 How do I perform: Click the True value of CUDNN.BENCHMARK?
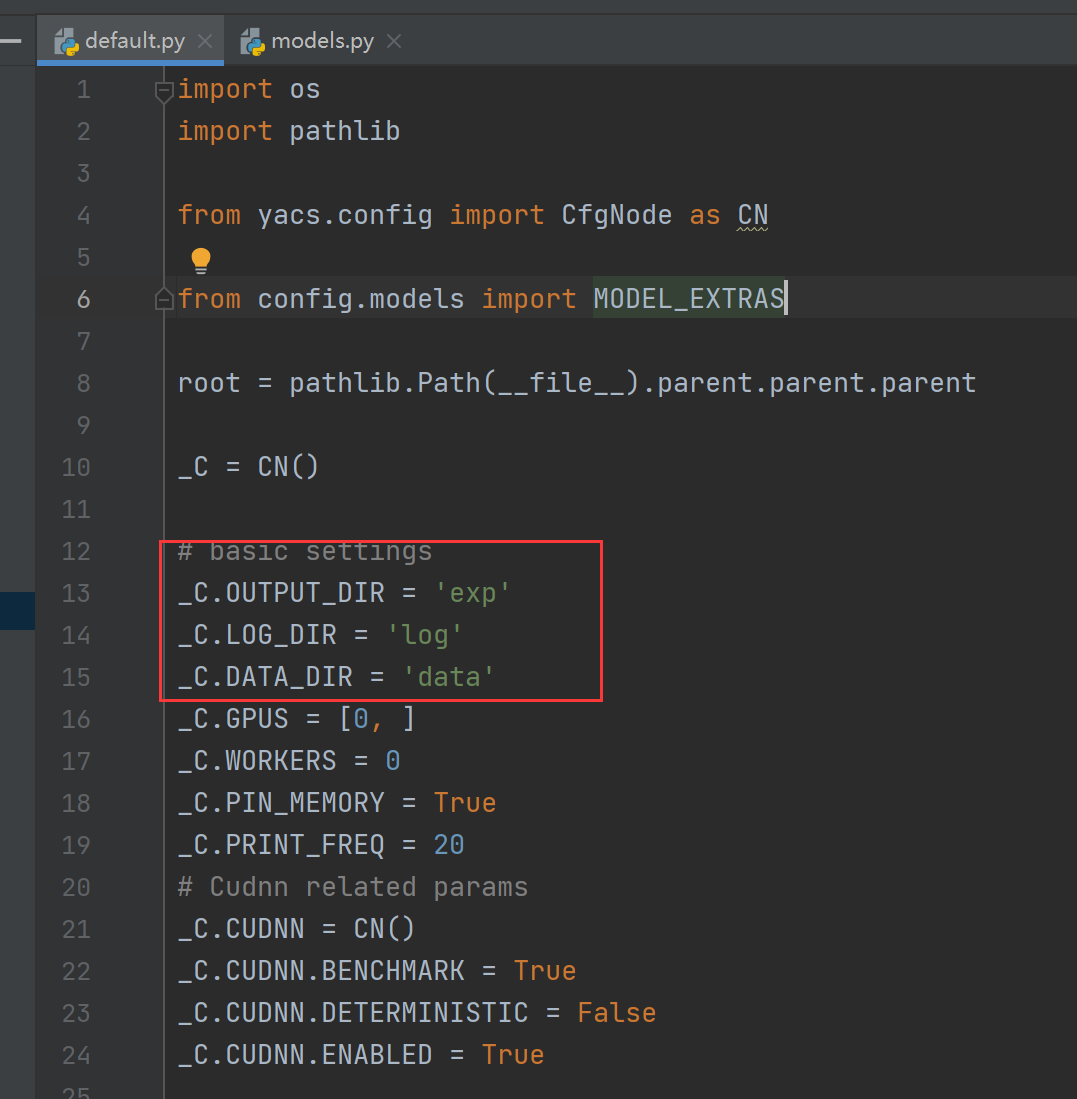pos(544,971)
